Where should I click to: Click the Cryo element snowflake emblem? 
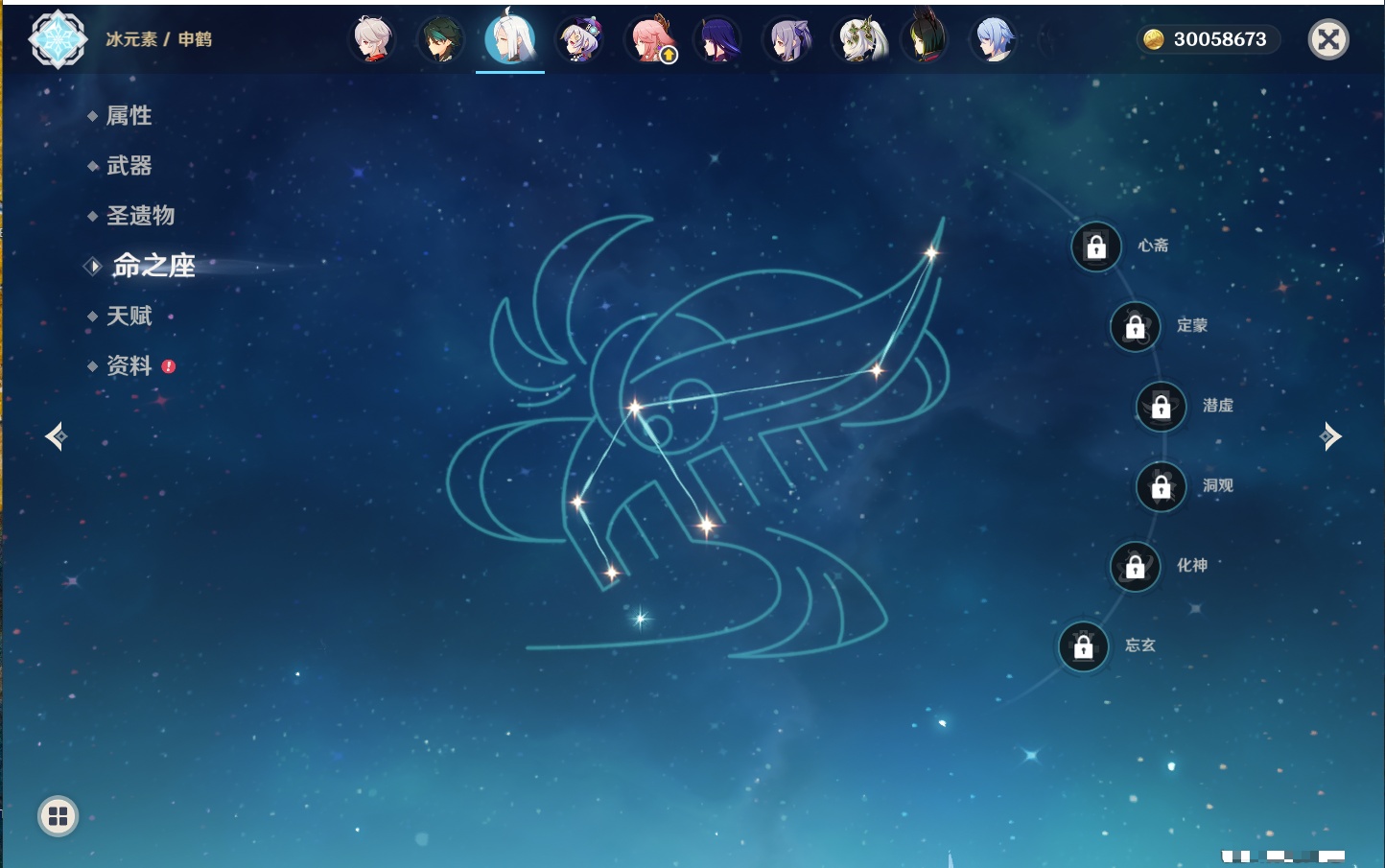[58, 39]
